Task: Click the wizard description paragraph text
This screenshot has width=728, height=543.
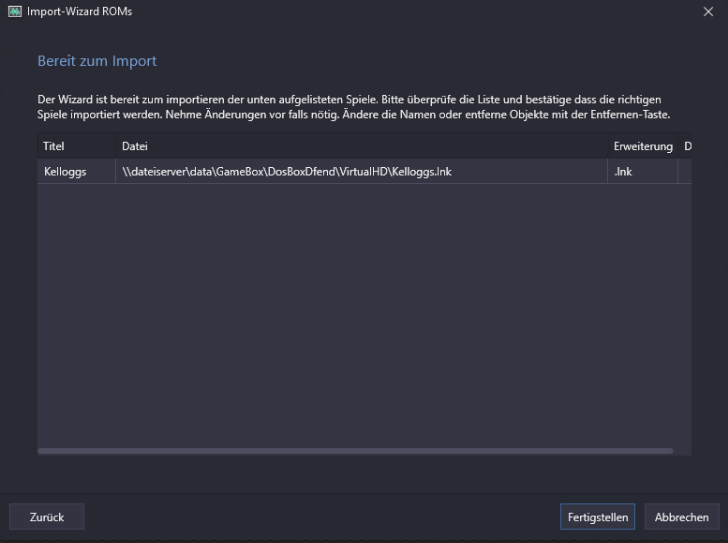Action: tap(350, 107)
